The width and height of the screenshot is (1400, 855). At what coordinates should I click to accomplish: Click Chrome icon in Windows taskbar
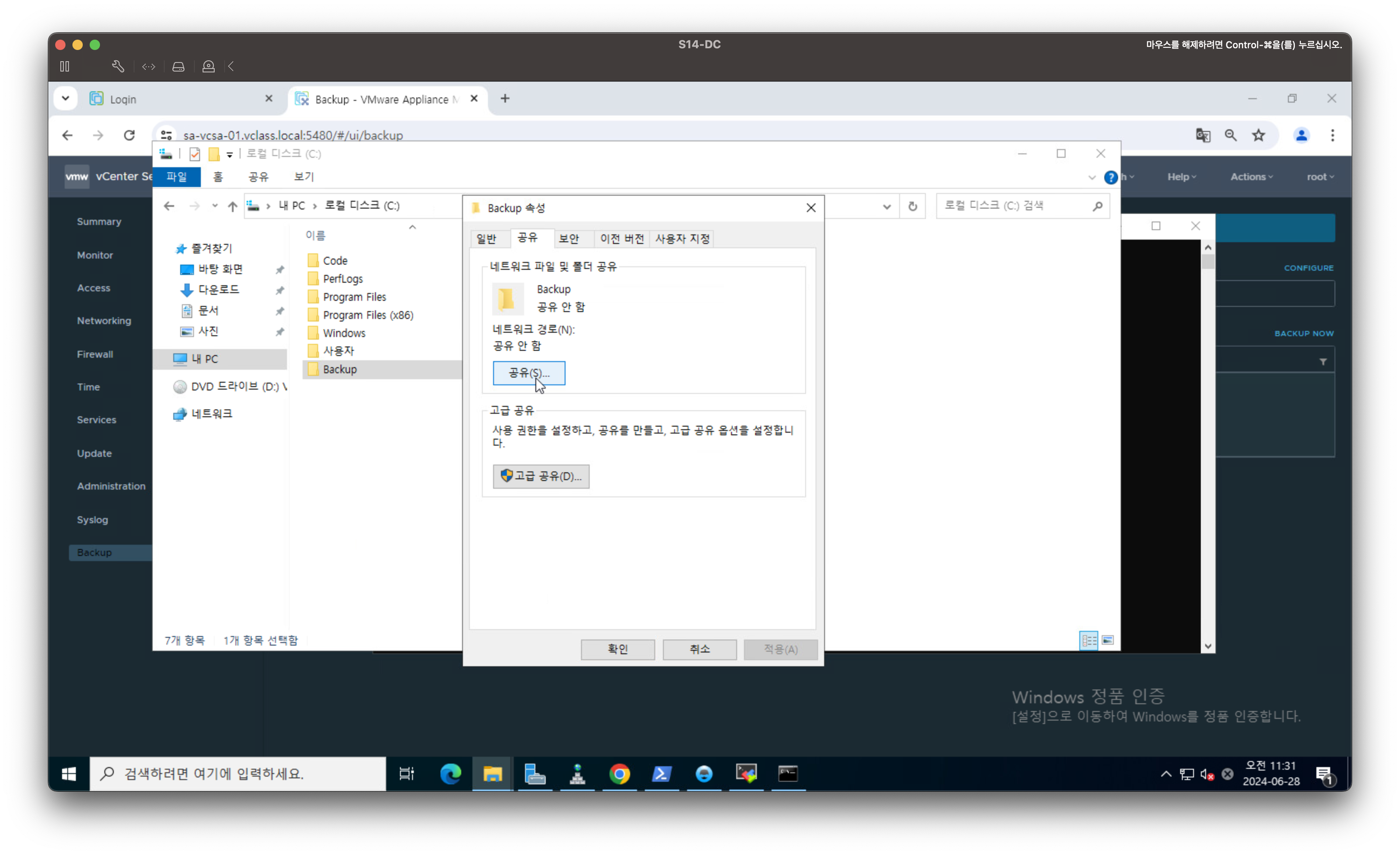(x=619, y=774)
